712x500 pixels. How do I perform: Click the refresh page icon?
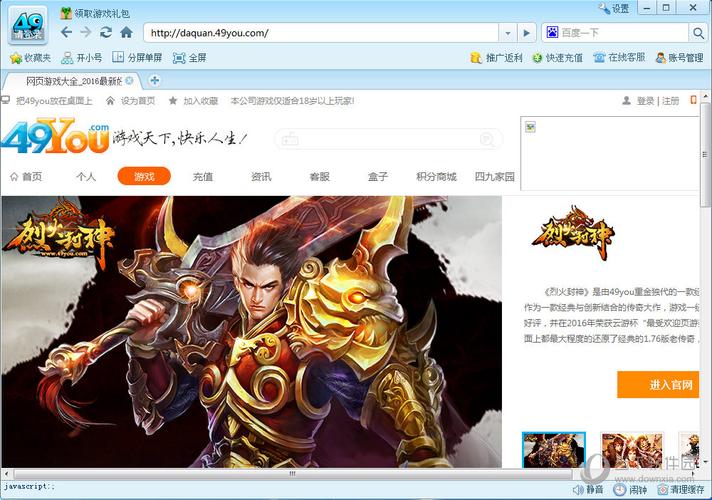(106, 33)
